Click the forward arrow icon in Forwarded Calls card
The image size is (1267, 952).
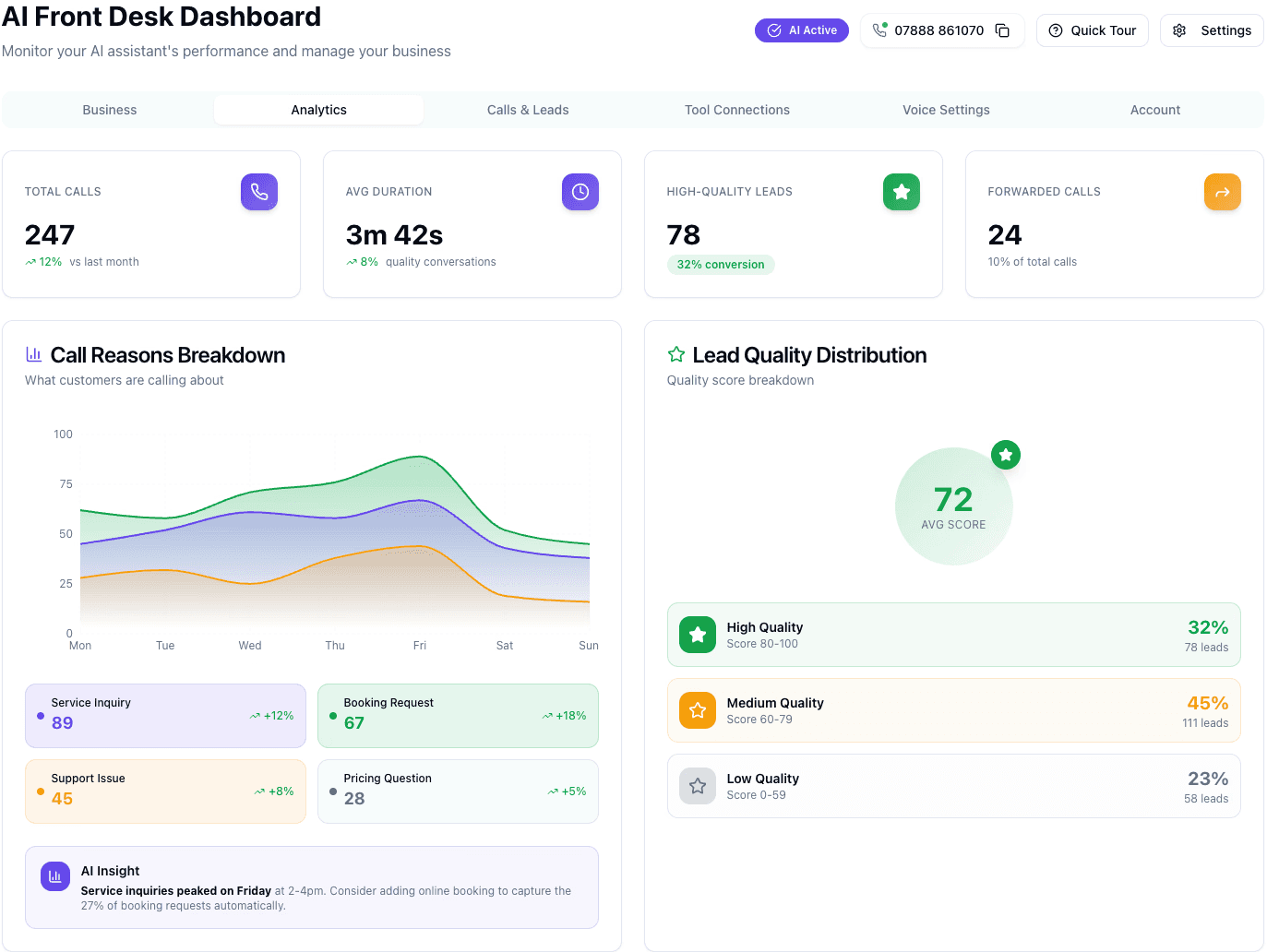pos(1223,192)
